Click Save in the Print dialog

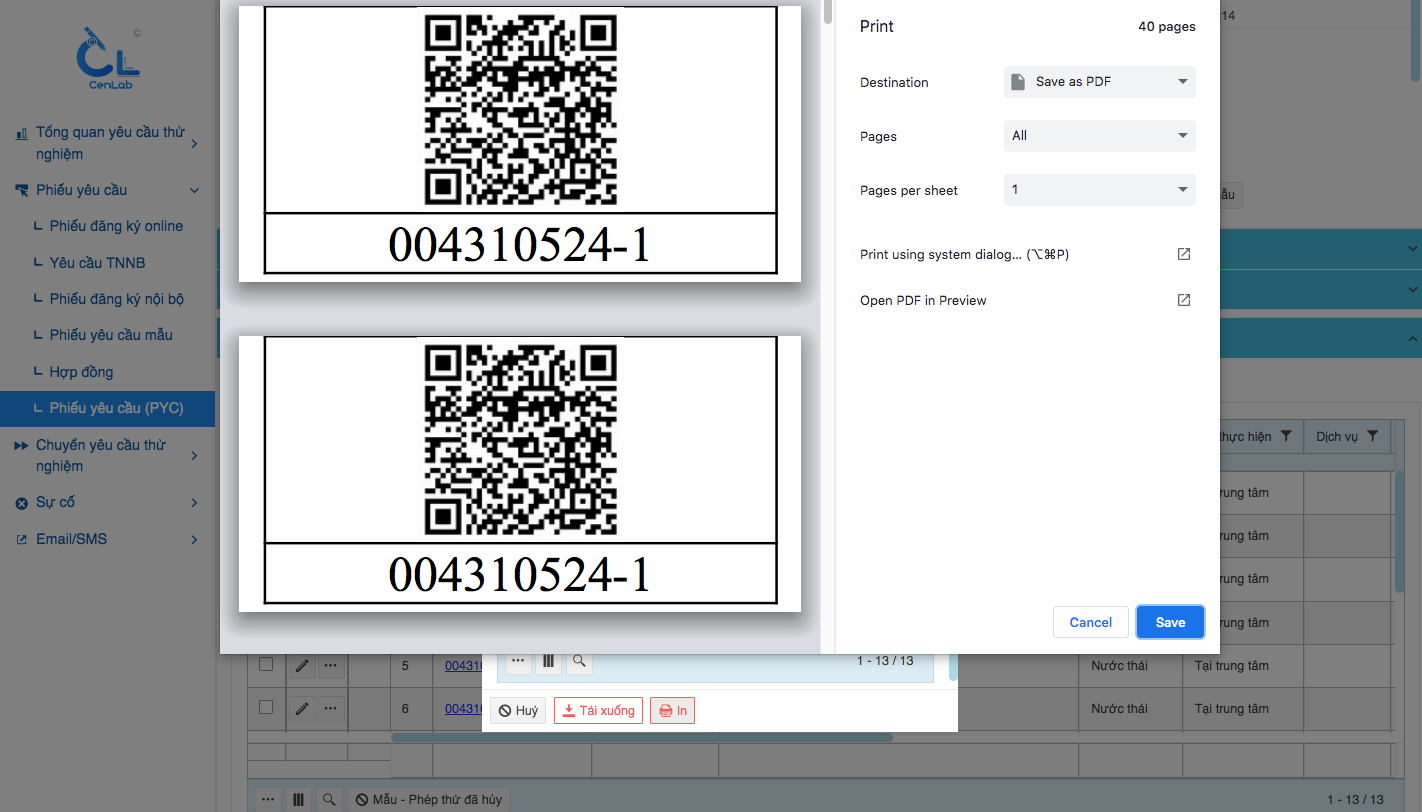tap(1170, 622)
